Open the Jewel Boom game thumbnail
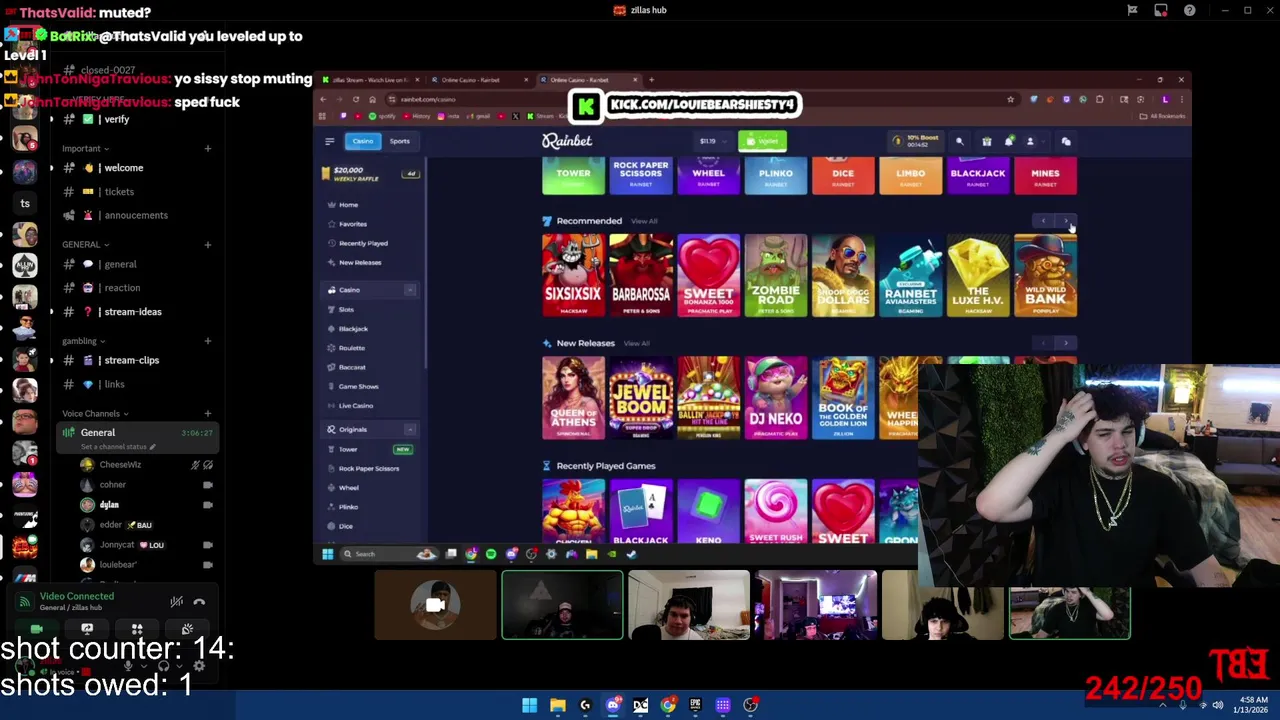The width and height of the screenshot is (1280, 720). [x=641, y=399]
